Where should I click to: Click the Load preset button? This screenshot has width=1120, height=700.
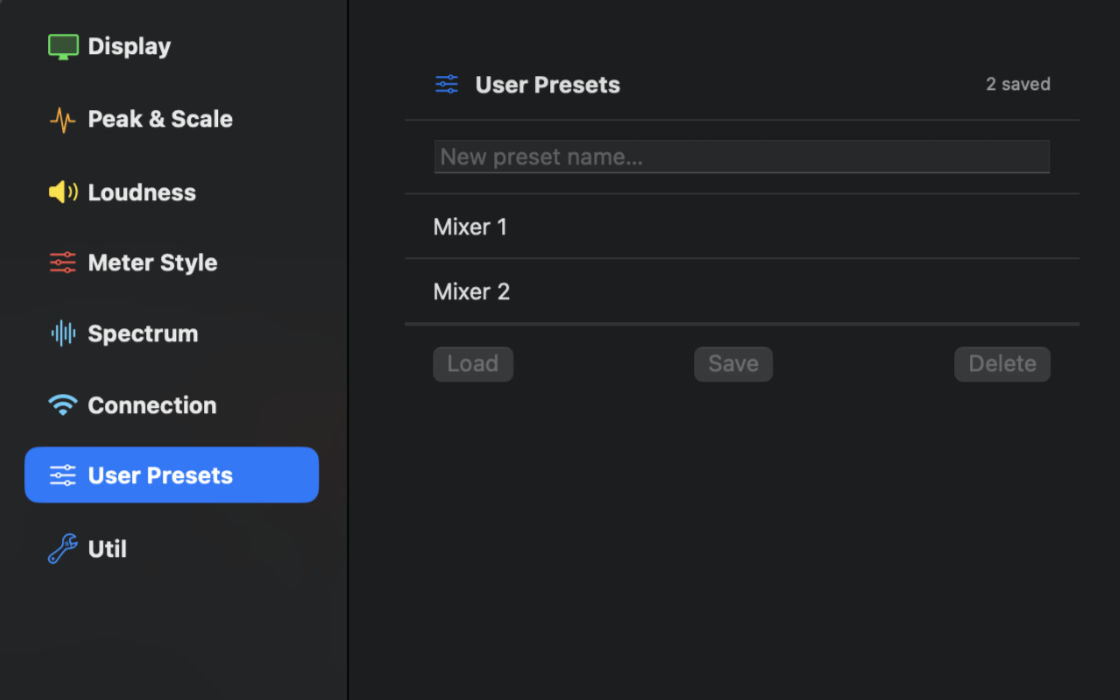pyautogui.click(x=472, y=363)
